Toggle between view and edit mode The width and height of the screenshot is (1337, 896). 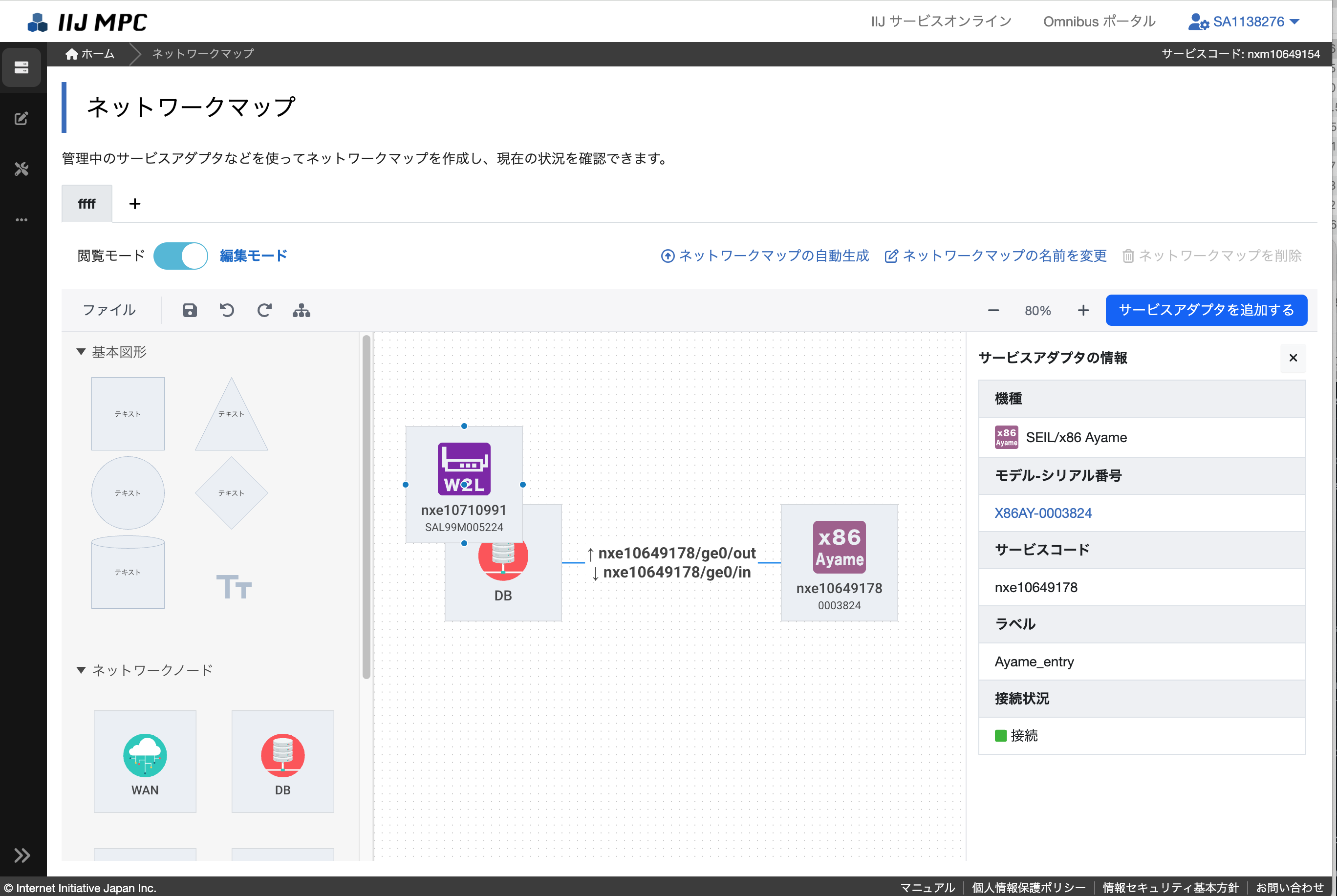coord(181,256)
